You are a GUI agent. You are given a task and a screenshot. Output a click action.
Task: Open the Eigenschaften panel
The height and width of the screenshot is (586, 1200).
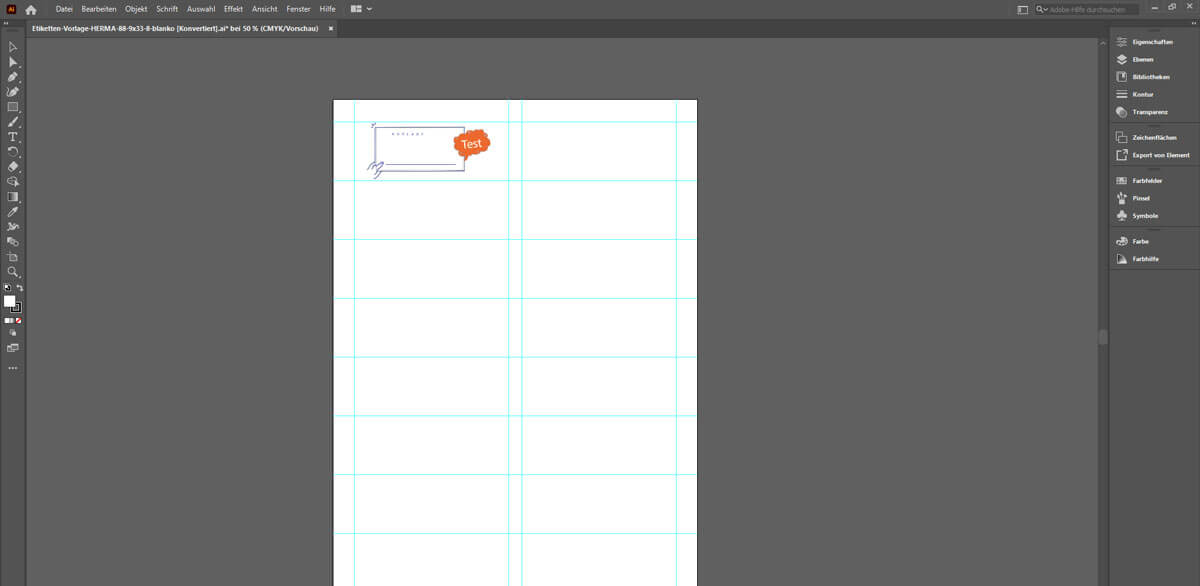[1152, 42]
